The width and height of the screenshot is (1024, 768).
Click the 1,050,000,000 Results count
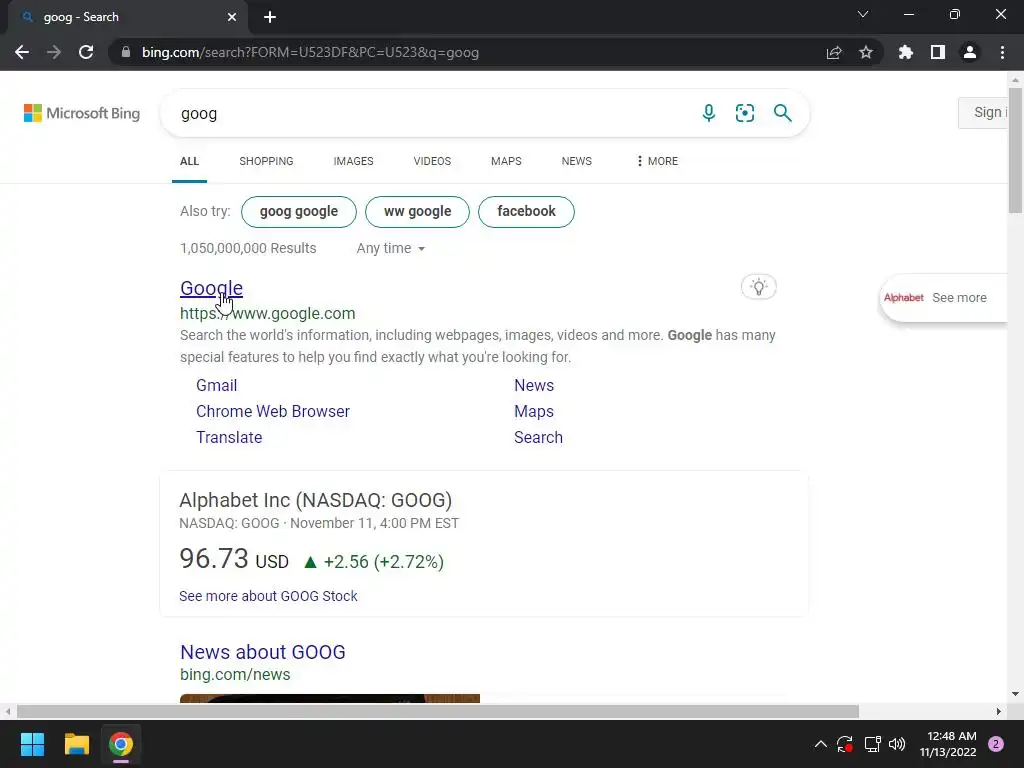[248, 248]
